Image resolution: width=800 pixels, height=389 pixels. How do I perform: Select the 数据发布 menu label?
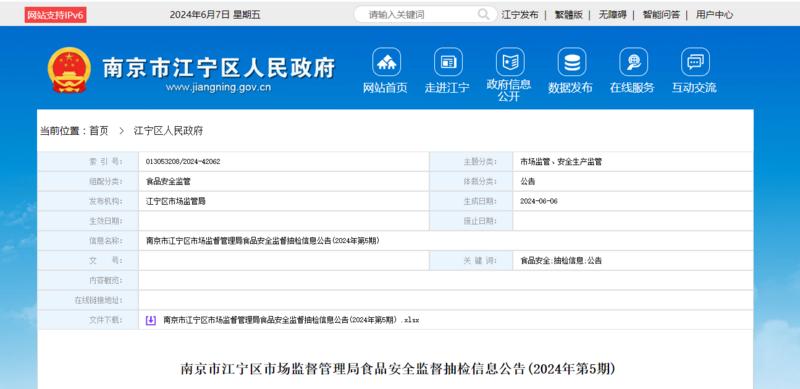coord(570,88)
